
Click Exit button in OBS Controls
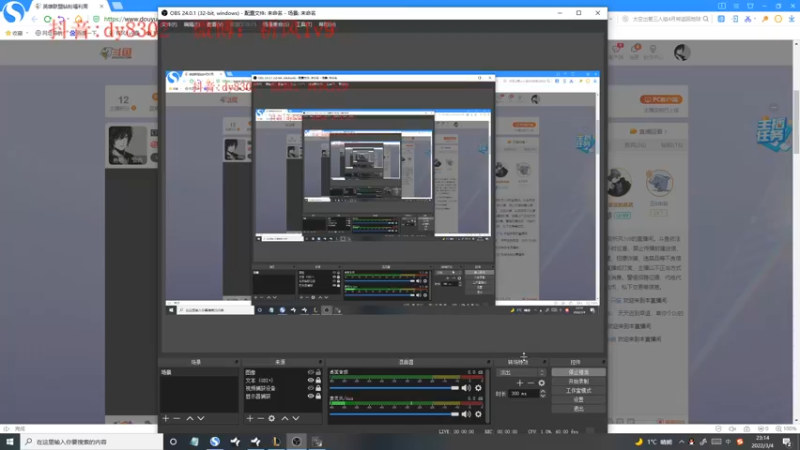click(x=578, y=409)
